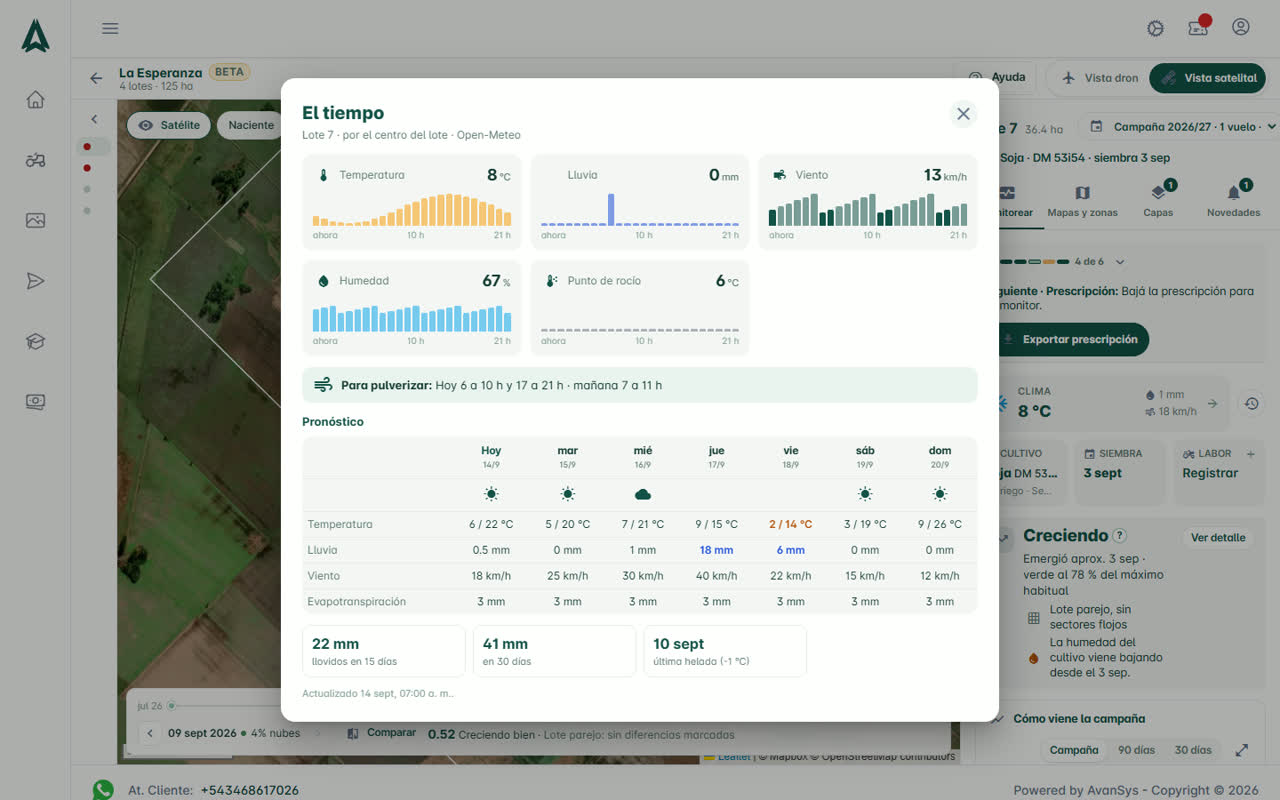The height and width of the screenshot is (800, 1280).
Task: Close the El tiempo weather dialog
Action: [x=963, y=114]
